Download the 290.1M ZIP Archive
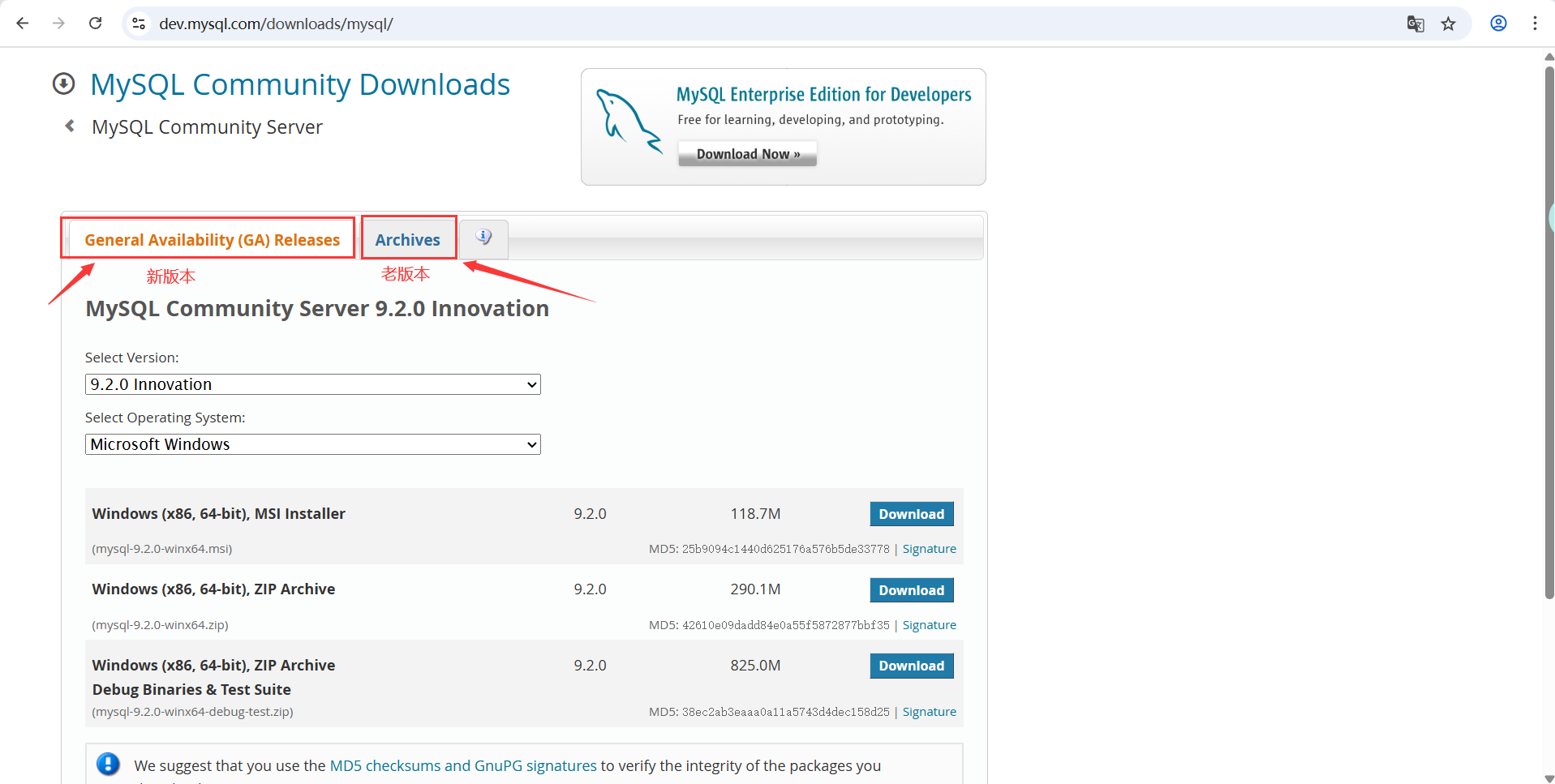This screenshot has width=1555, height=784. (x=912, y=590)
